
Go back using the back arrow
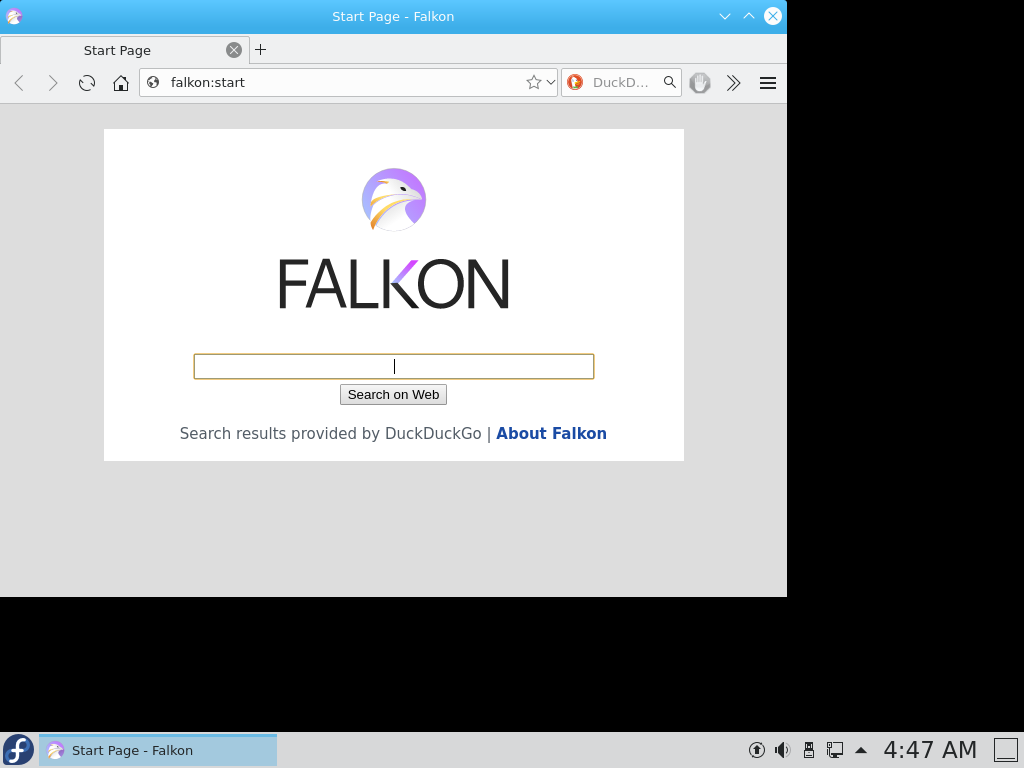[20, 83]
